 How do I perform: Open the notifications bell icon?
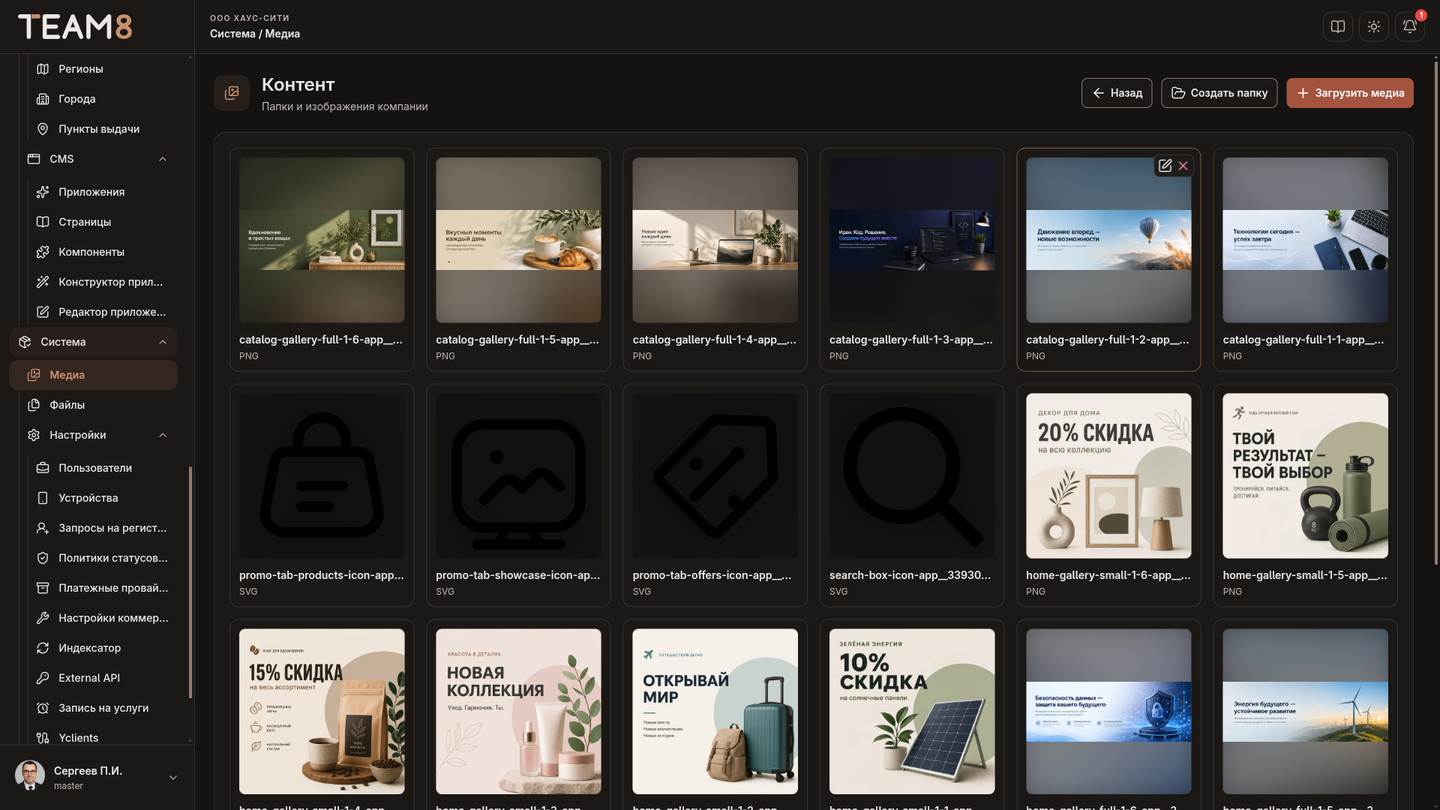(1410, 27)
